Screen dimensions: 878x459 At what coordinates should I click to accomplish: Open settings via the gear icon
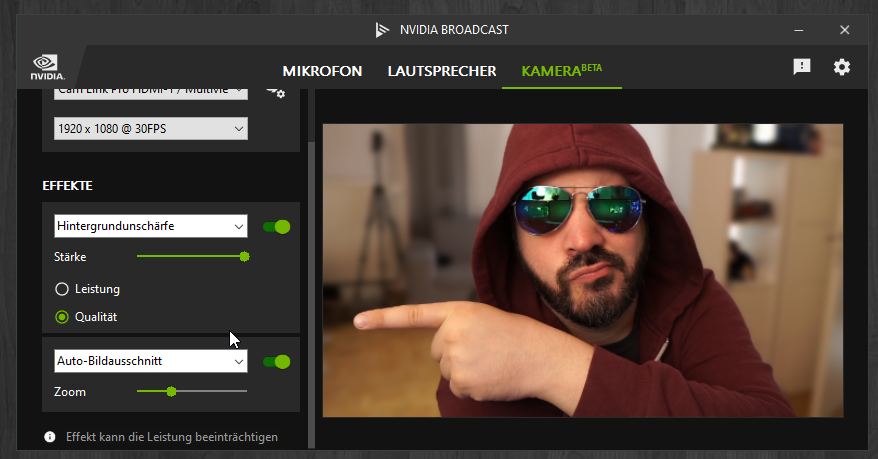pyautogui.click(x=842, y=67)
